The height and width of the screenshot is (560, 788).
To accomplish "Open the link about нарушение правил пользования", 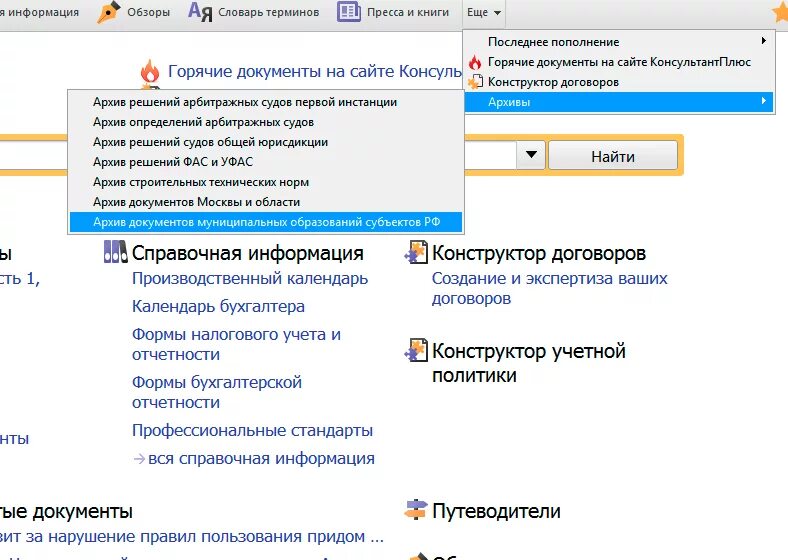I will point(192,536).
